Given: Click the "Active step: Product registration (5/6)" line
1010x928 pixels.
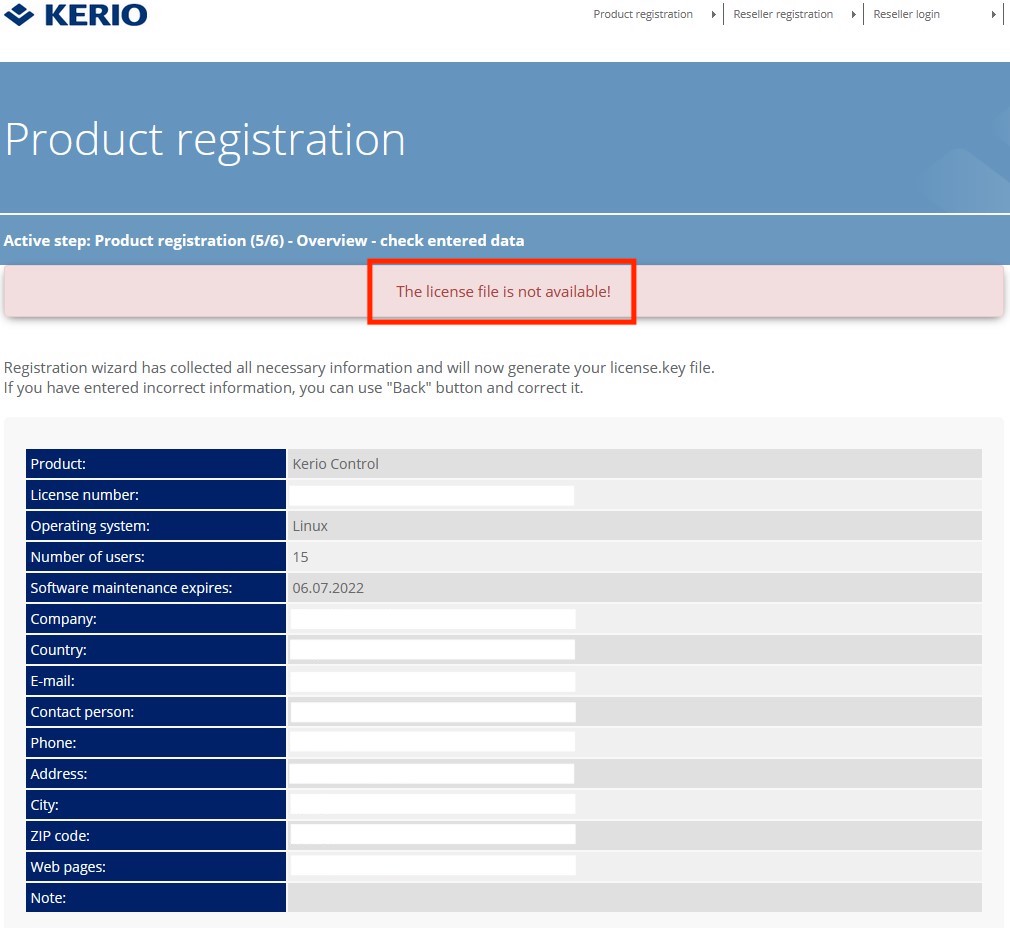Looking at the screenshot, I should [264, 240].
